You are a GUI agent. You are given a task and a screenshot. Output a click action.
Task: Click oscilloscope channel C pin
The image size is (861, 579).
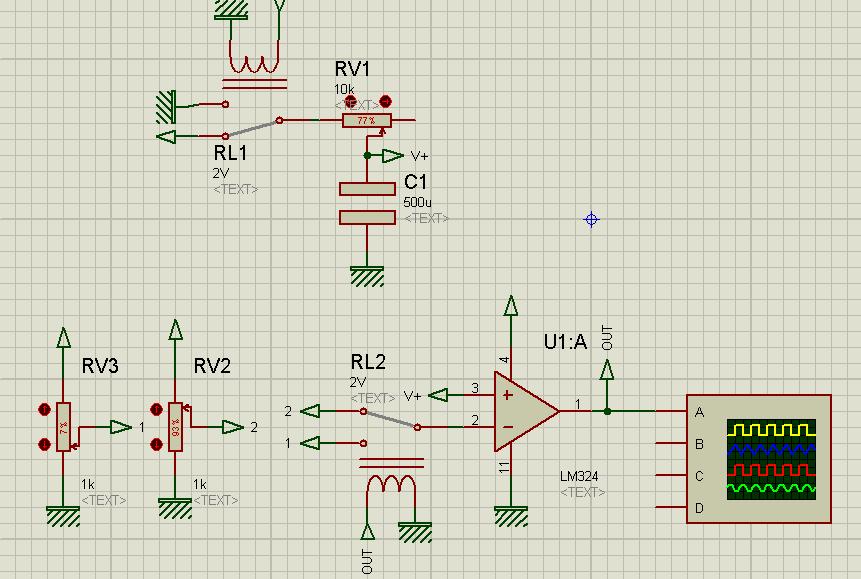pyautogui.click(x=671, y=475)
